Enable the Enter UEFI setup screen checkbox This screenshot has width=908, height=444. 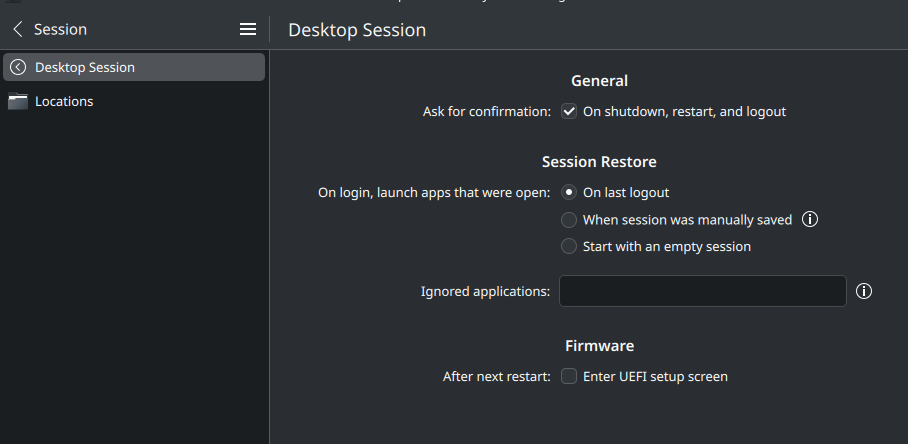[x=569, y=376]
